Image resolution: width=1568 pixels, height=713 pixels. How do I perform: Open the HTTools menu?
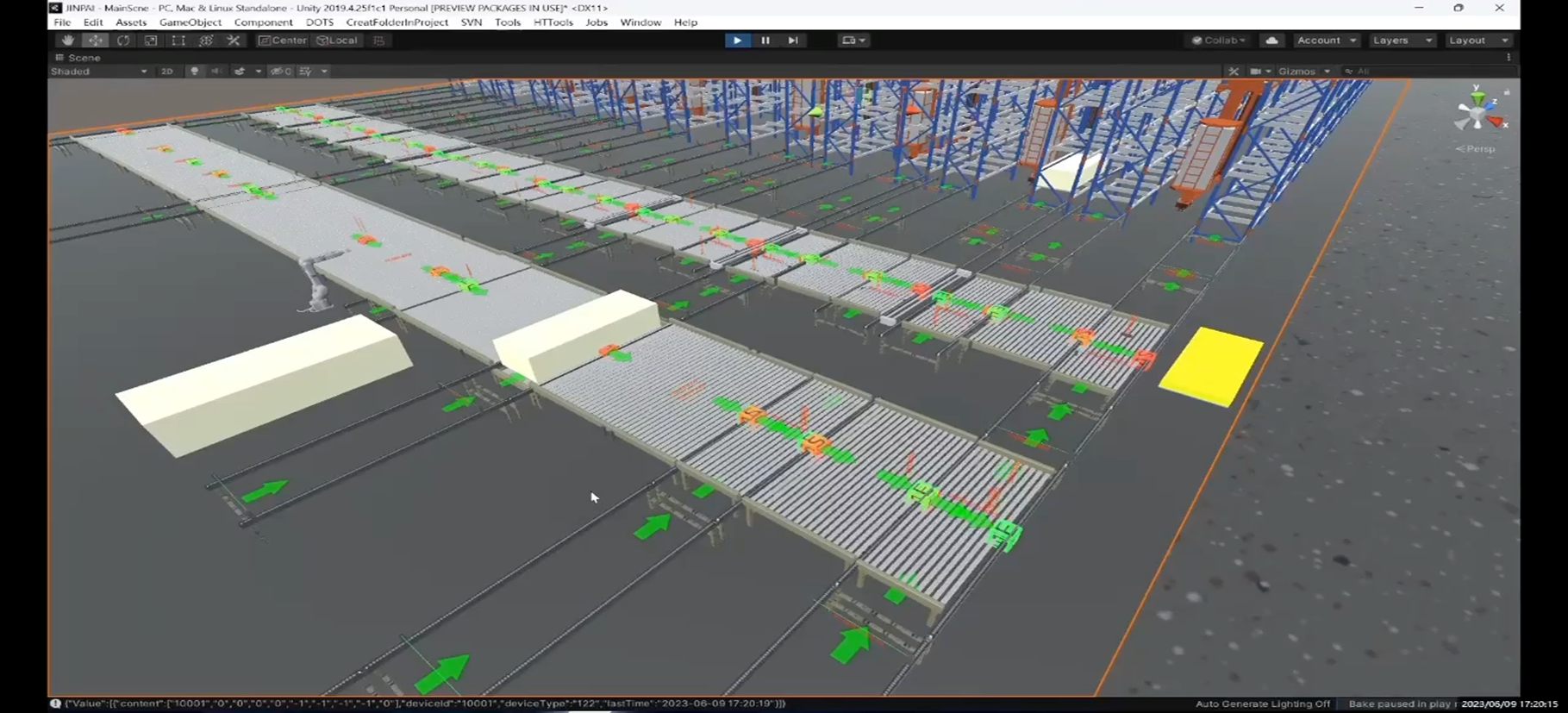click(553, 22)
